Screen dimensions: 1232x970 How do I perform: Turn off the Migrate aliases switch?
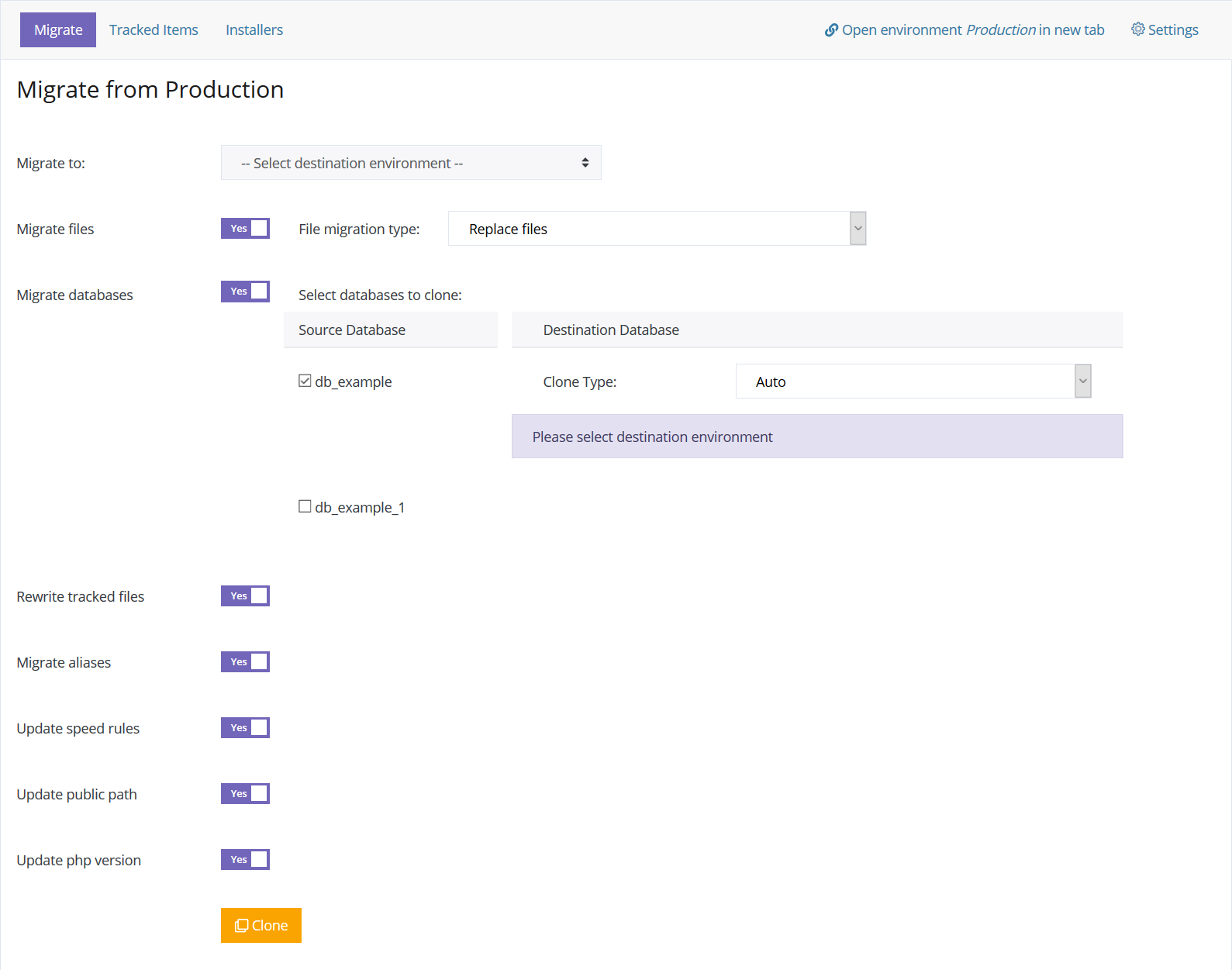tap(245, 662)
